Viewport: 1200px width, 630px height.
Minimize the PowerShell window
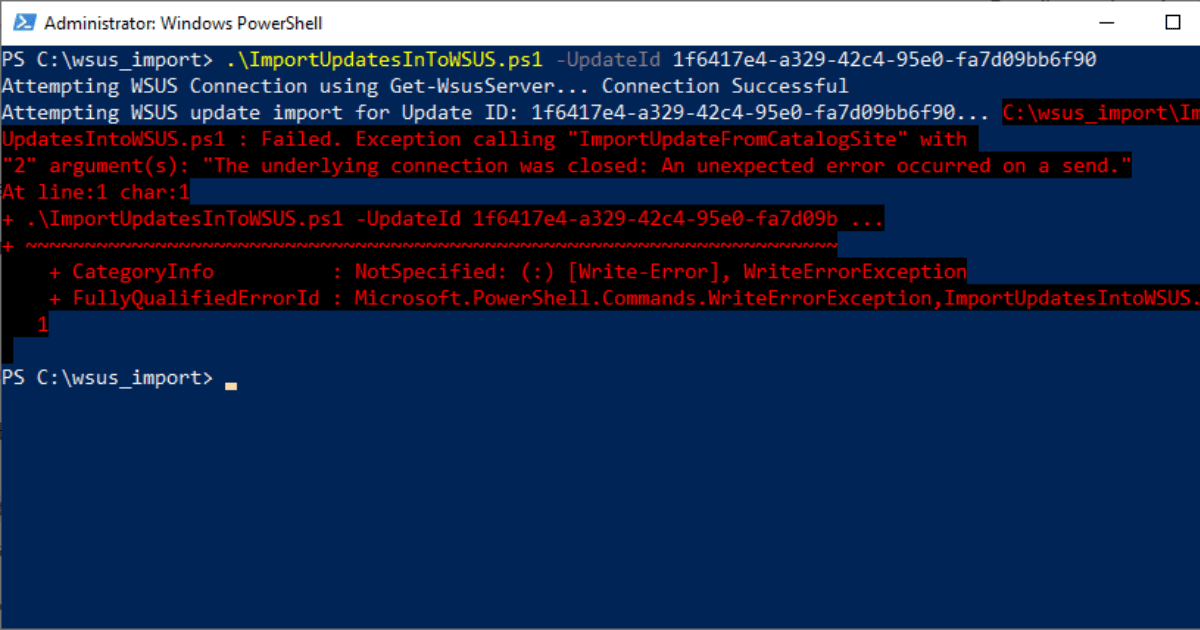pos(1104,22)
